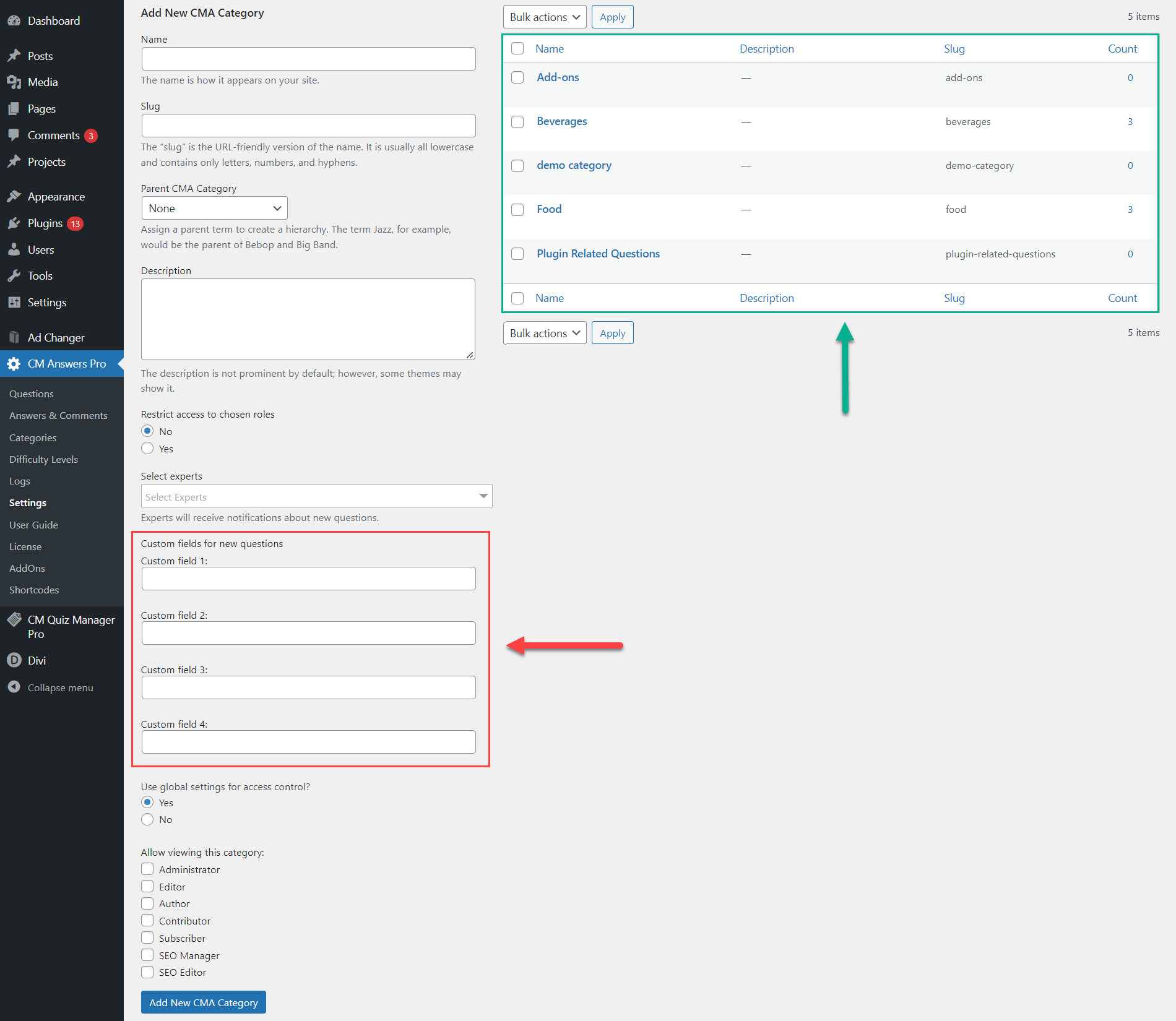
Task: Open Questions submenu item
Action: point(31,394)
